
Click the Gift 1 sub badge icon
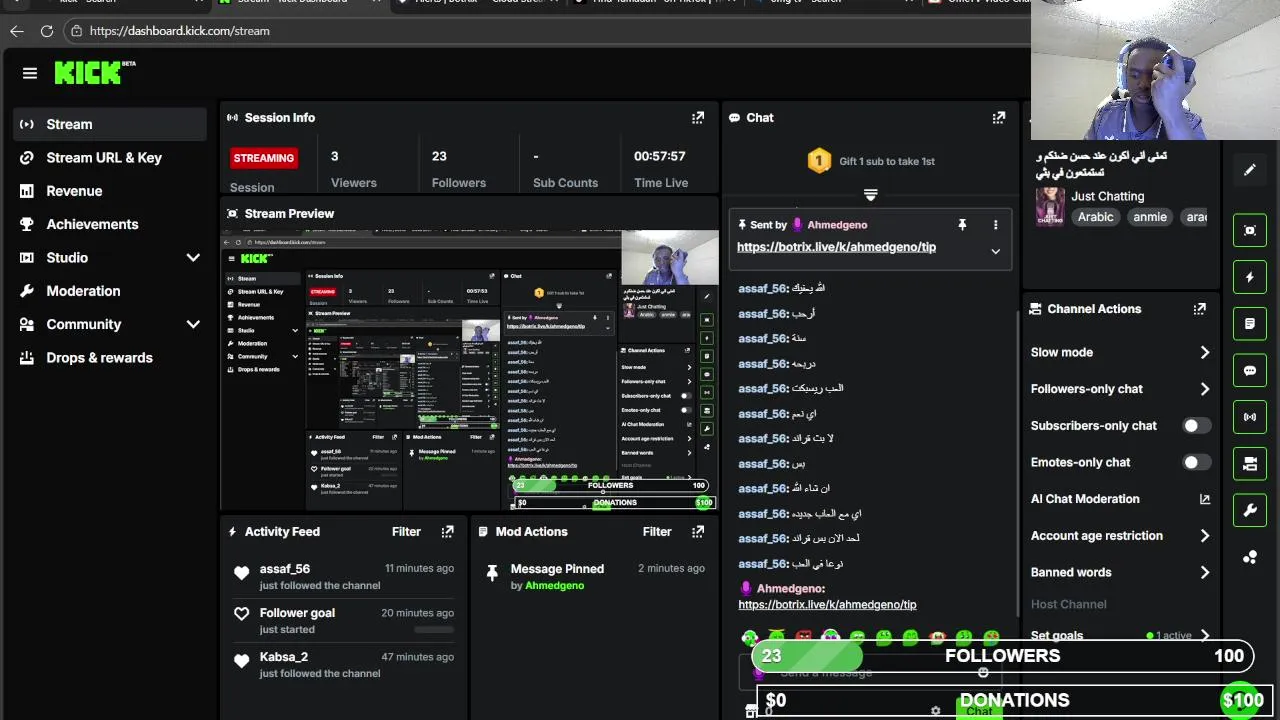(819, 161)
